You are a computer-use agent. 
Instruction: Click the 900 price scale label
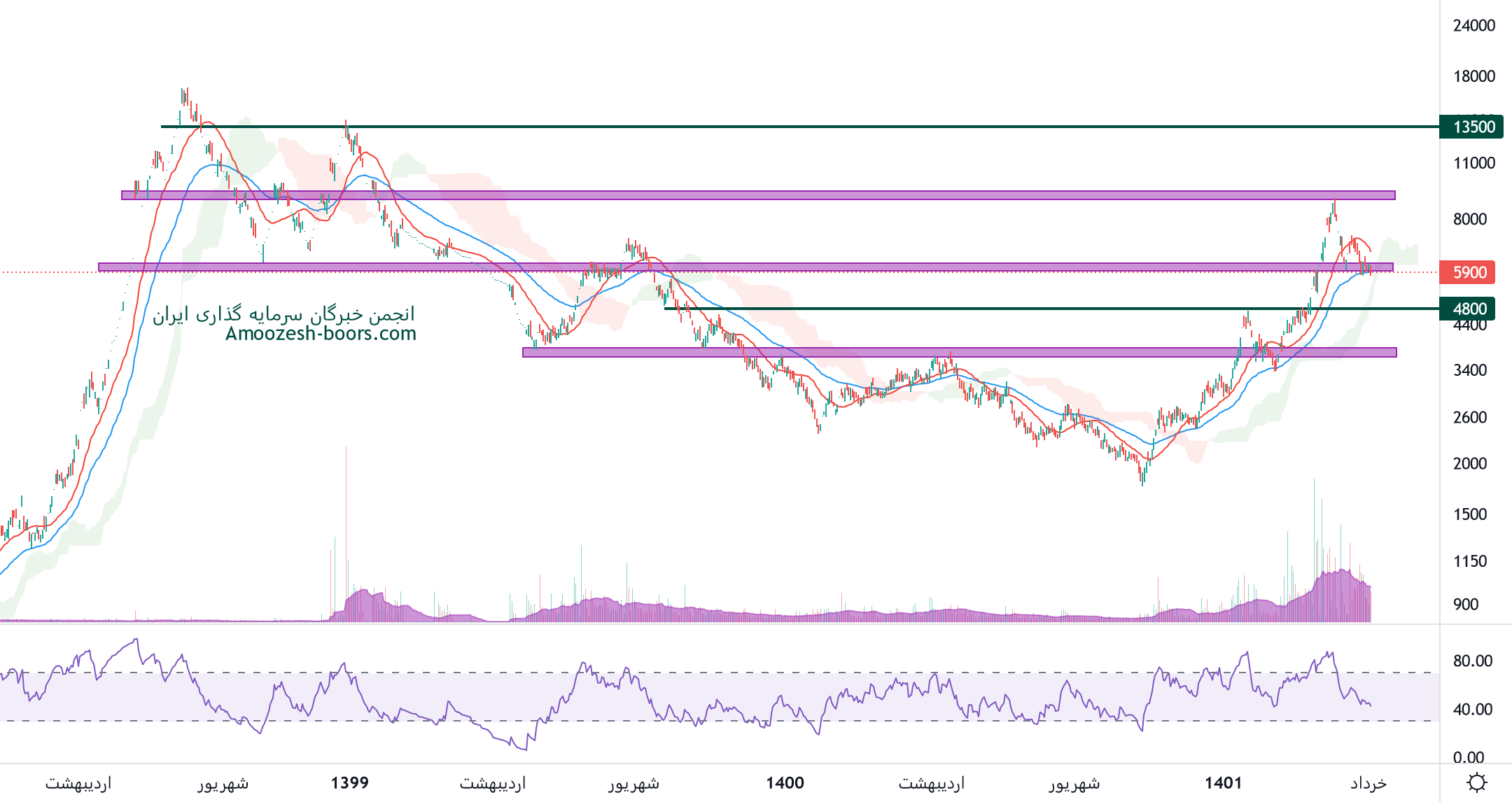coord(1464,604)
